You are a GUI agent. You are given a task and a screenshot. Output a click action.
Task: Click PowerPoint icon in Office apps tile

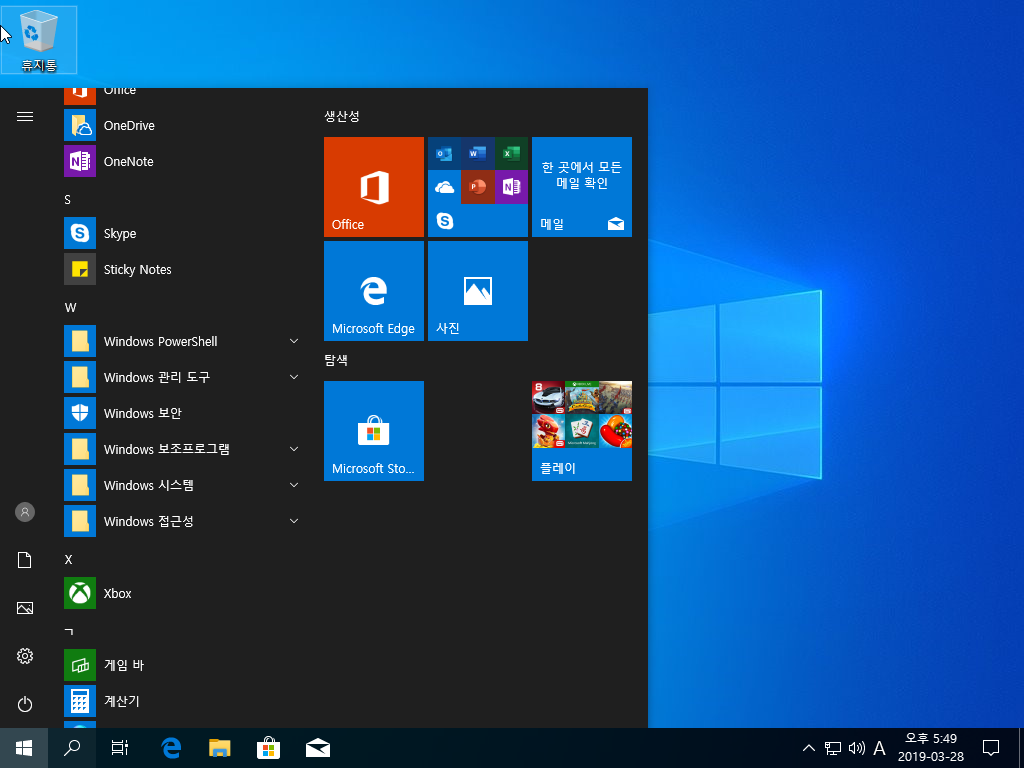pos(477,187)
